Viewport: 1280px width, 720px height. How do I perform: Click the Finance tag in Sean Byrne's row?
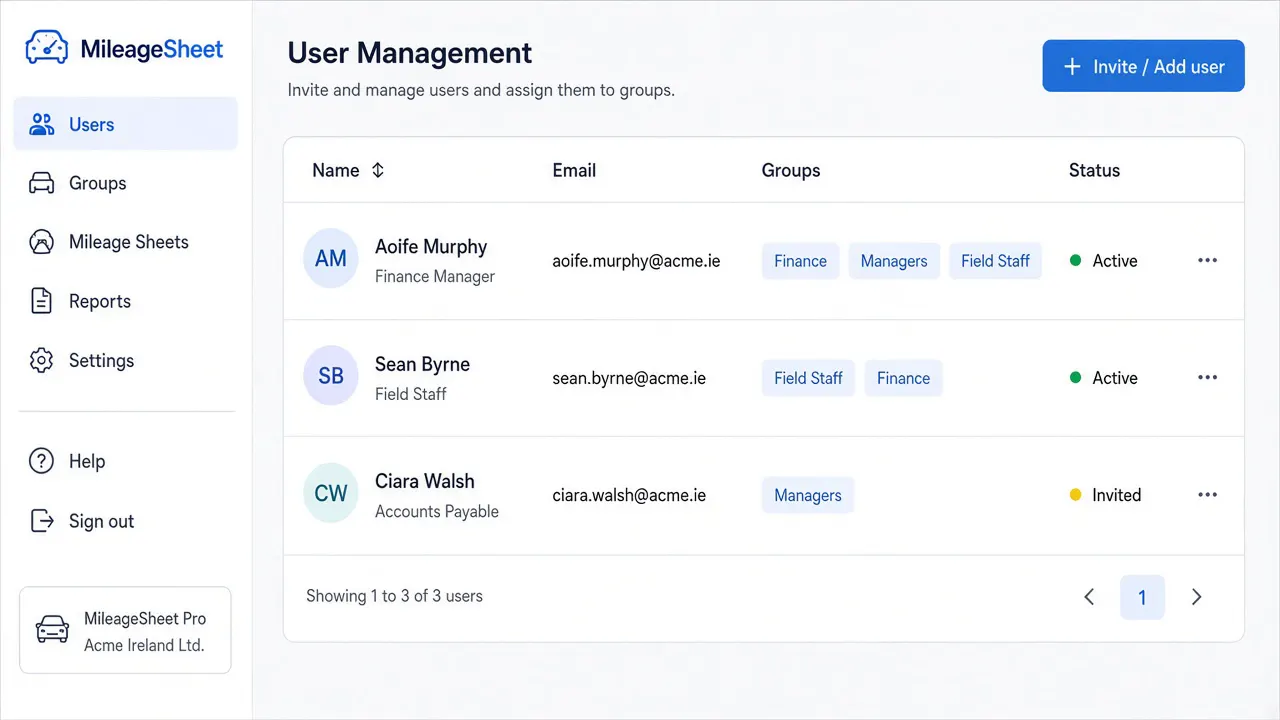click(903, 378)
